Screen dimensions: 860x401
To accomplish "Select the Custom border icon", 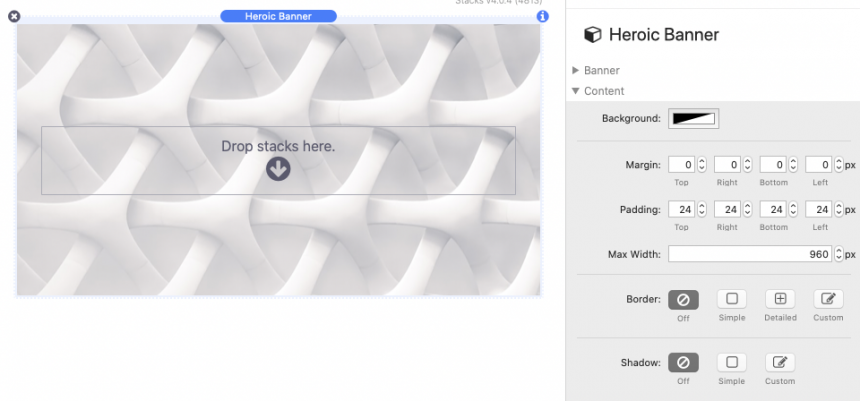I will [828, 299].
